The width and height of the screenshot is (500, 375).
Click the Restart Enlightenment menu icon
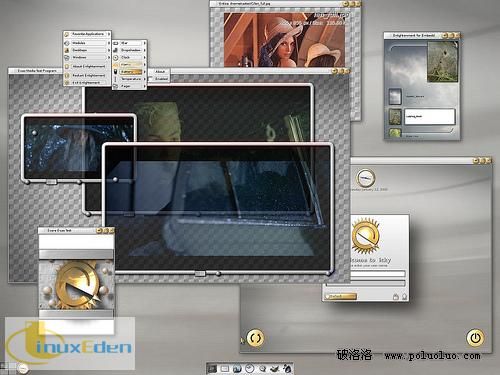point(67,75)
